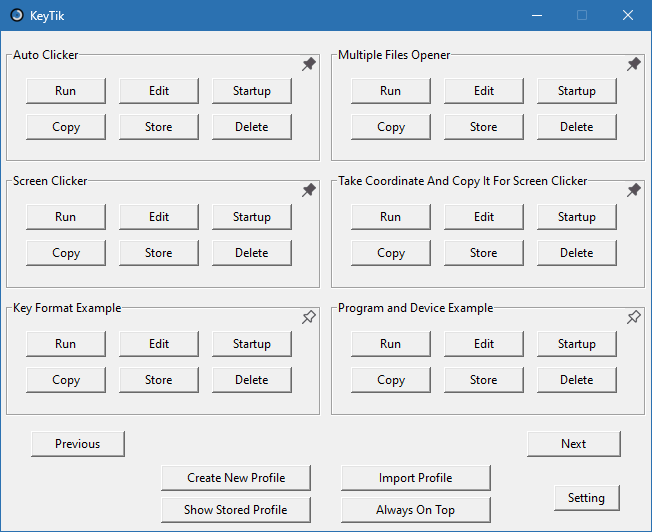The image size is (652, 532).
Task: Click the Screen Clicker pin icon
Action: 309,190
